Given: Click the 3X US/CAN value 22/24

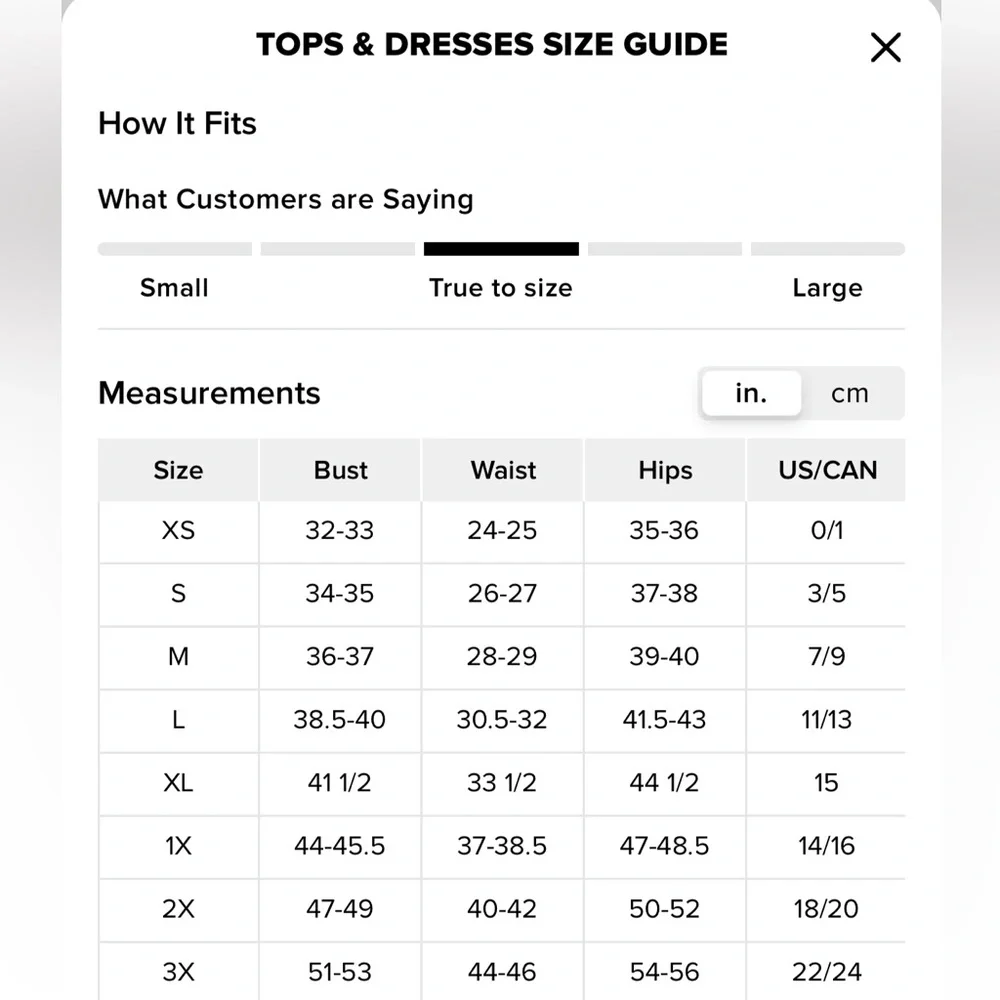Looking at the screenshot, I should [827, 971].
